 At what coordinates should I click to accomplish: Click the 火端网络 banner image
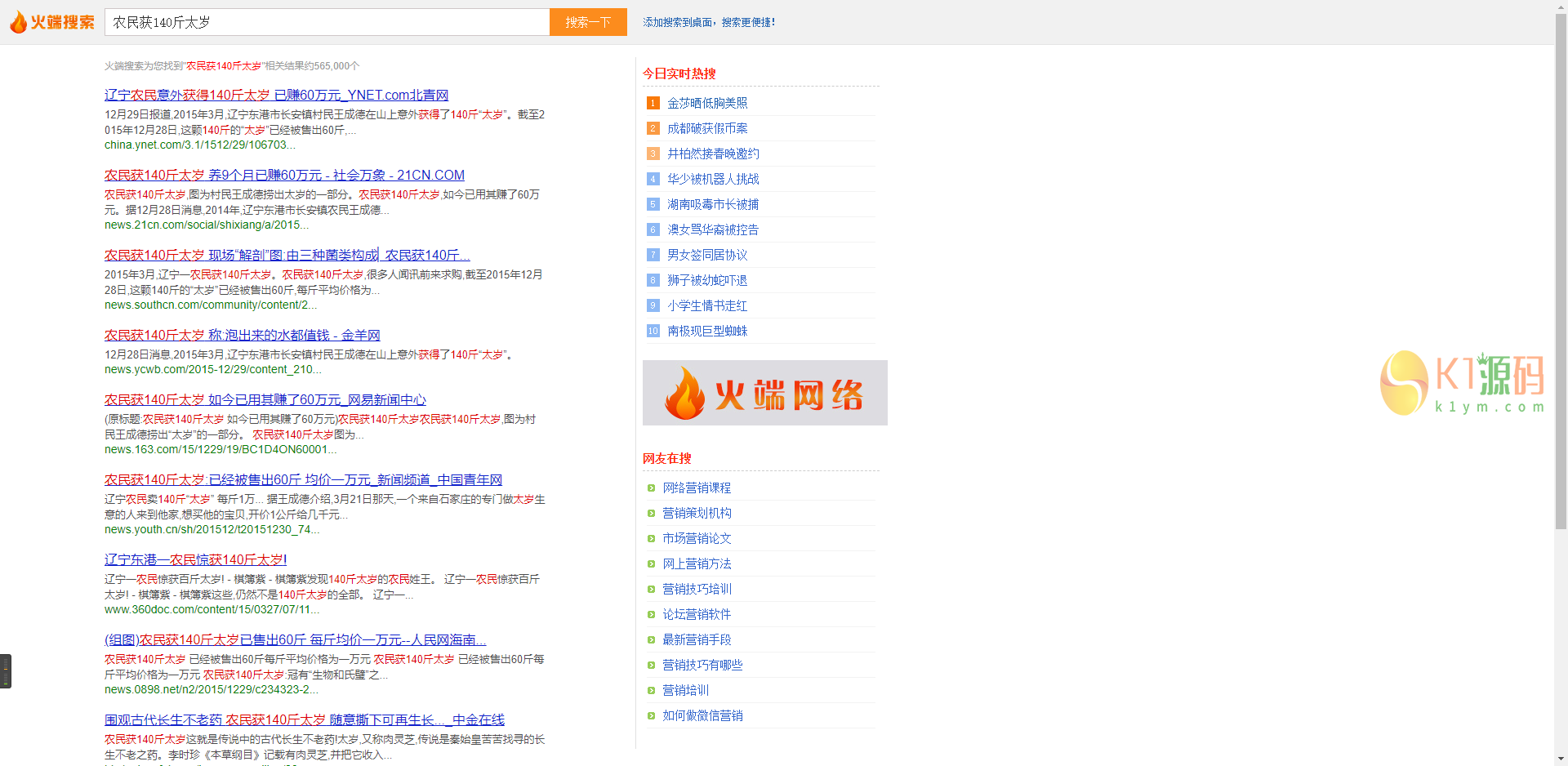[x=765, y=393]
